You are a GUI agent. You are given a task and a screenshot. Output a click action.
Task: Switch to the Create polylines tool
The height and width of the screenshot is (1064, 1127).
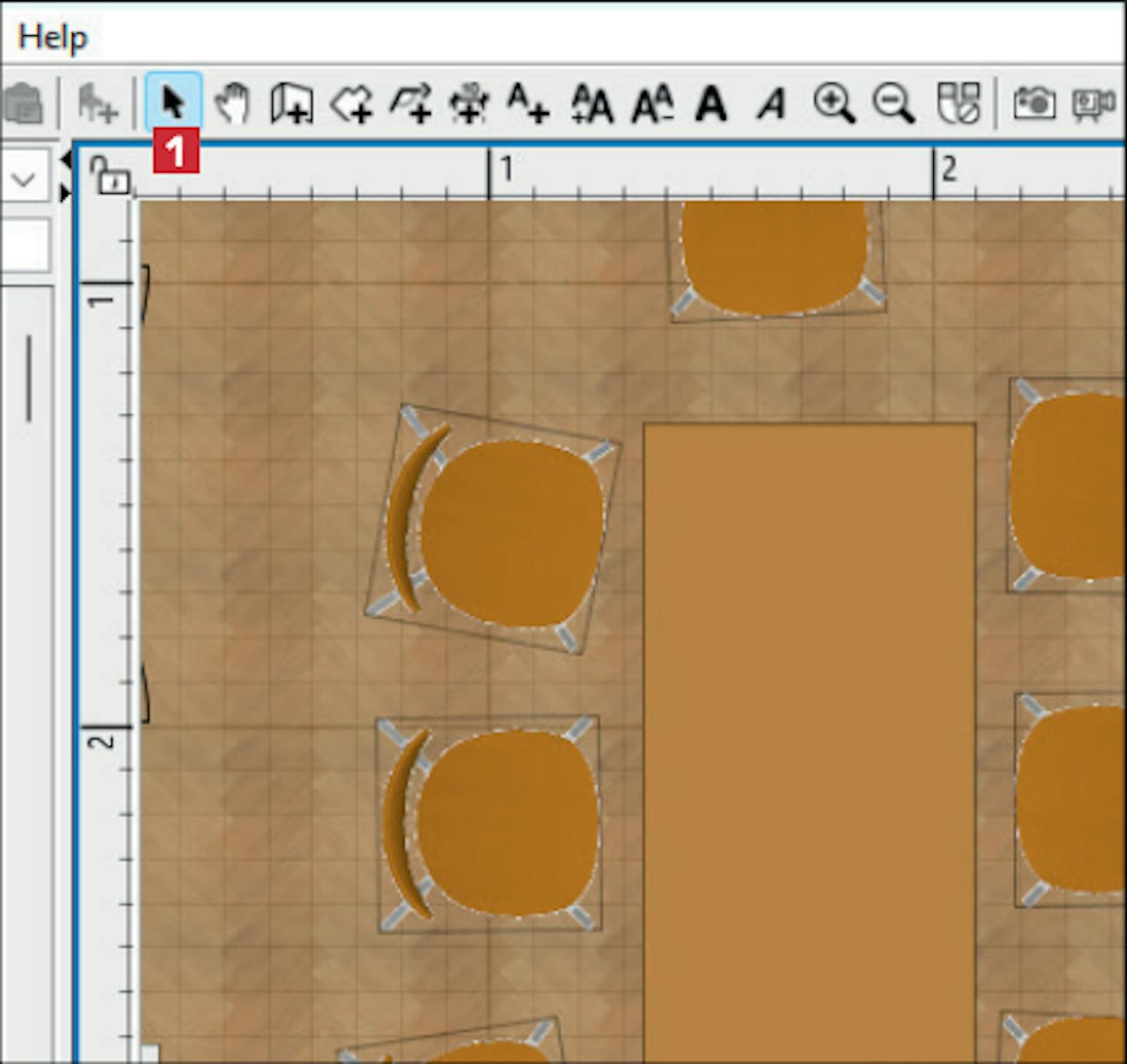(x=410, y=103)
